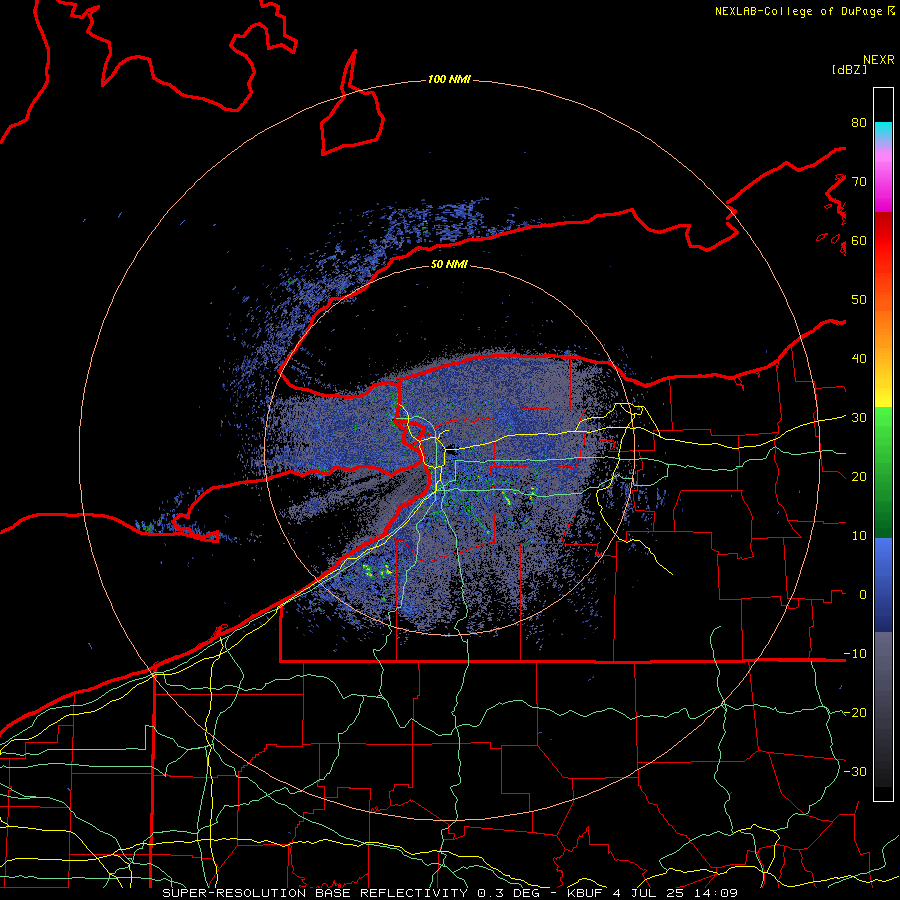Image resolution: width=900 pixels, height=900 pixels.
Task: Click the 4 JUL 25 14:09 timestamp
Action: (676, 893)
